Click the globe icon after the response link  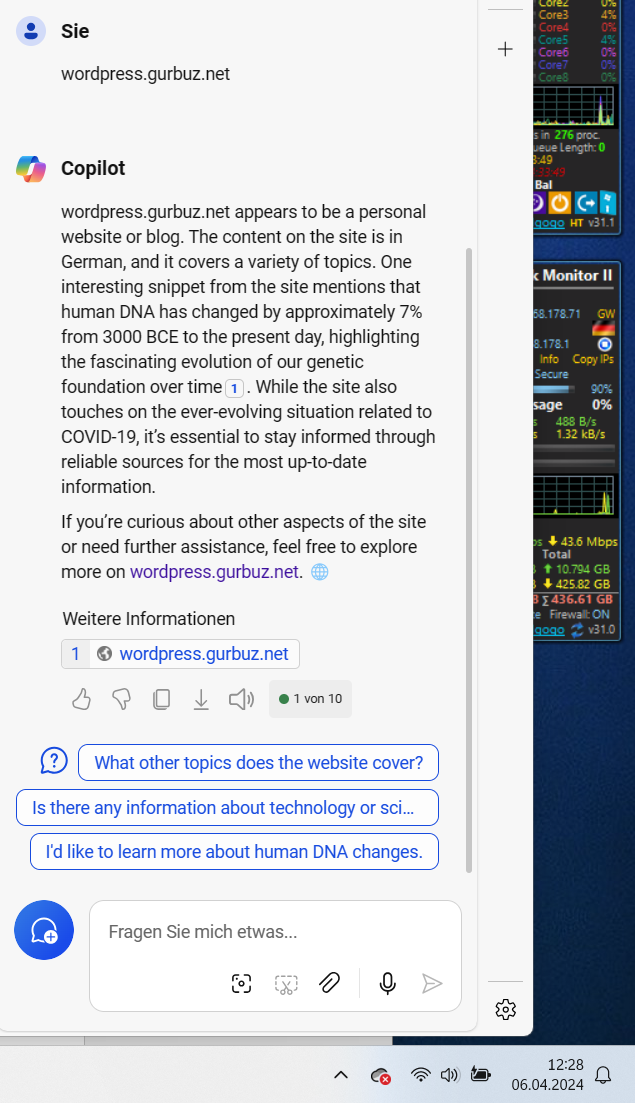(x=320, y=572)
